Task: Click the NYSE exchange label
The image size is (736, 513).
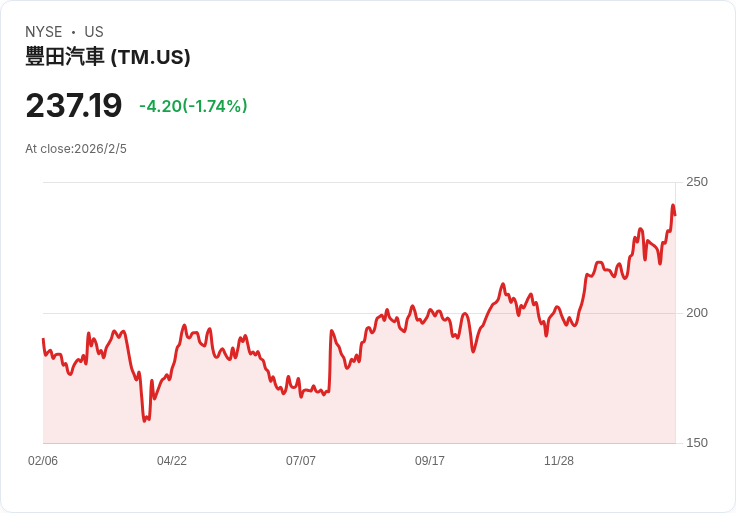Action: click(44, 32)
